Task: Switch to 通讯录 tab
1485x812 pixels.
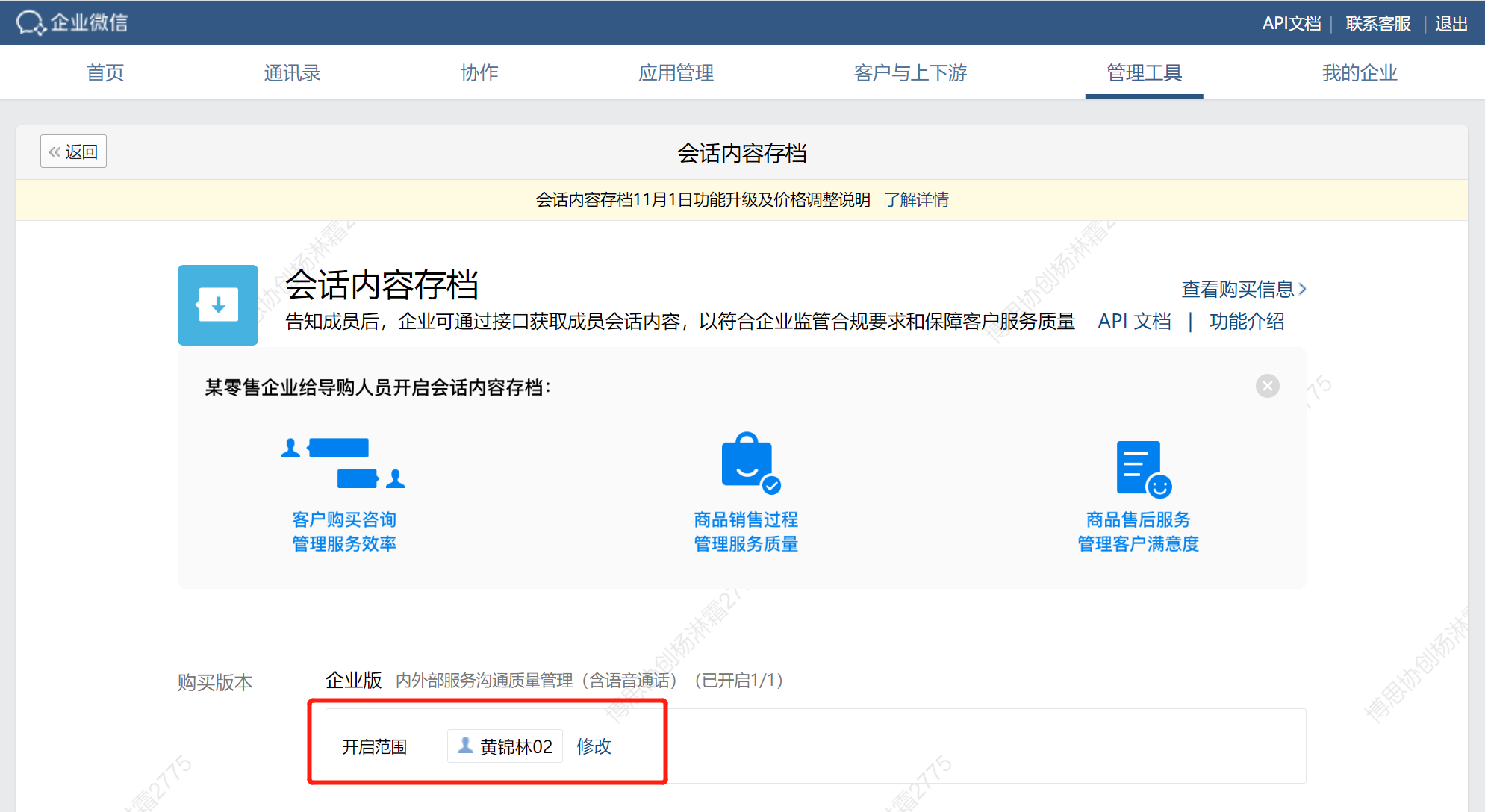Action: [x=292, y=72]
